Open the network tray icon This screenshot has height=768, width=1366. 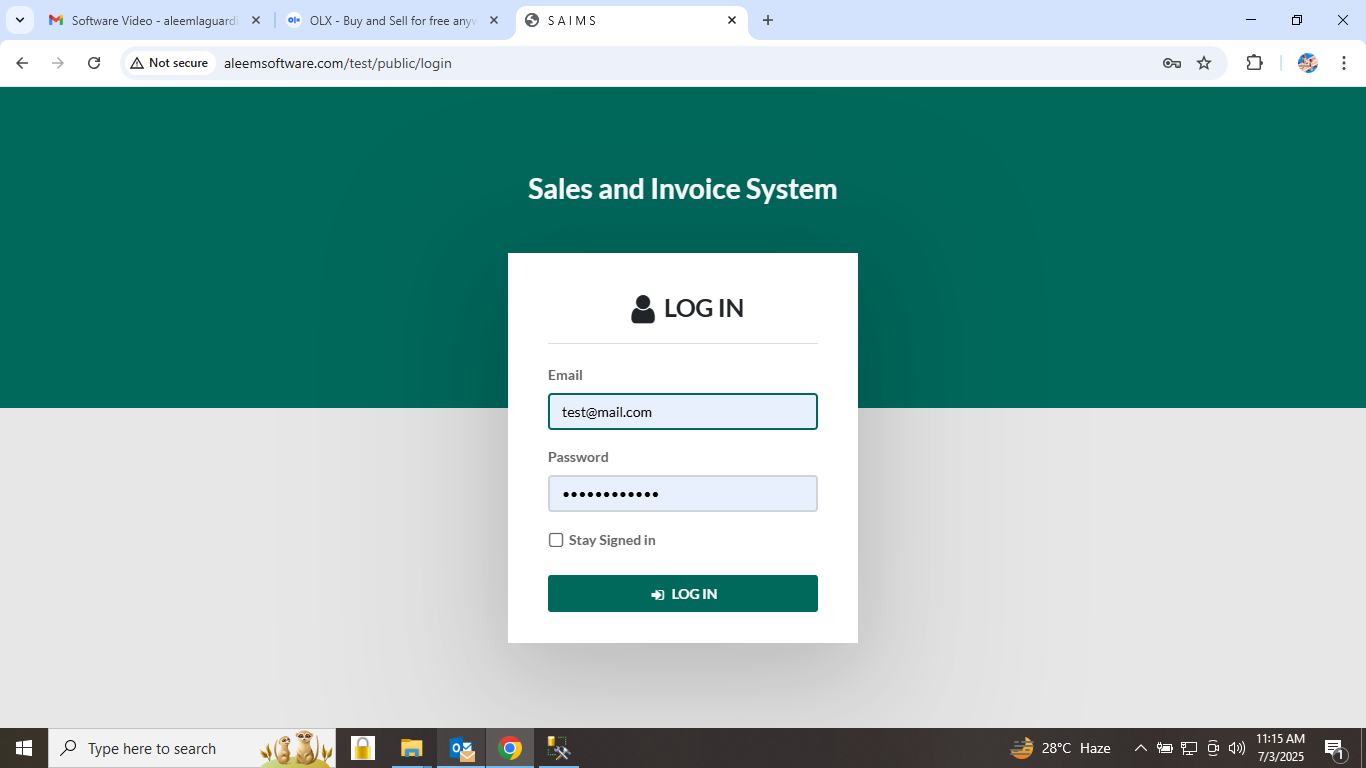coord(1189,748)
